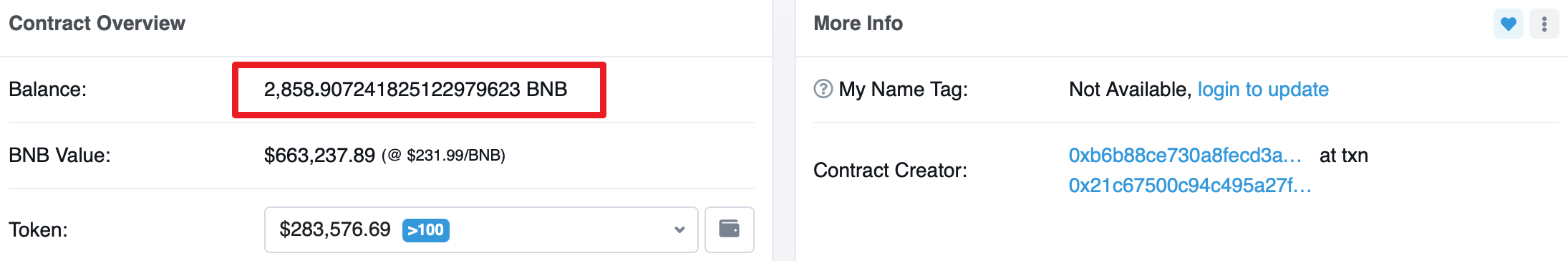
Task: Click the $663,237.89 BNB value text
Action: pyautogui.click(x=319, y=156)
